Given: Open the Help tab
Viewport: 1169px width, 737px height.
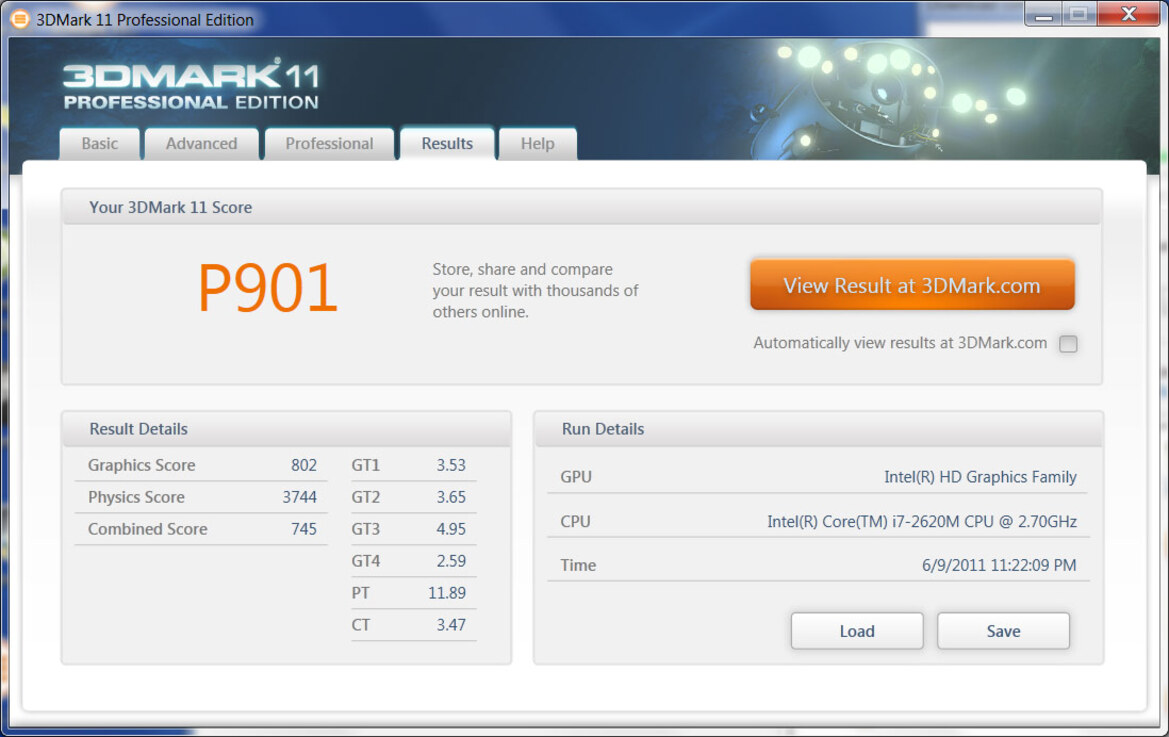Looking at the screenshot, I should [538, 144].
